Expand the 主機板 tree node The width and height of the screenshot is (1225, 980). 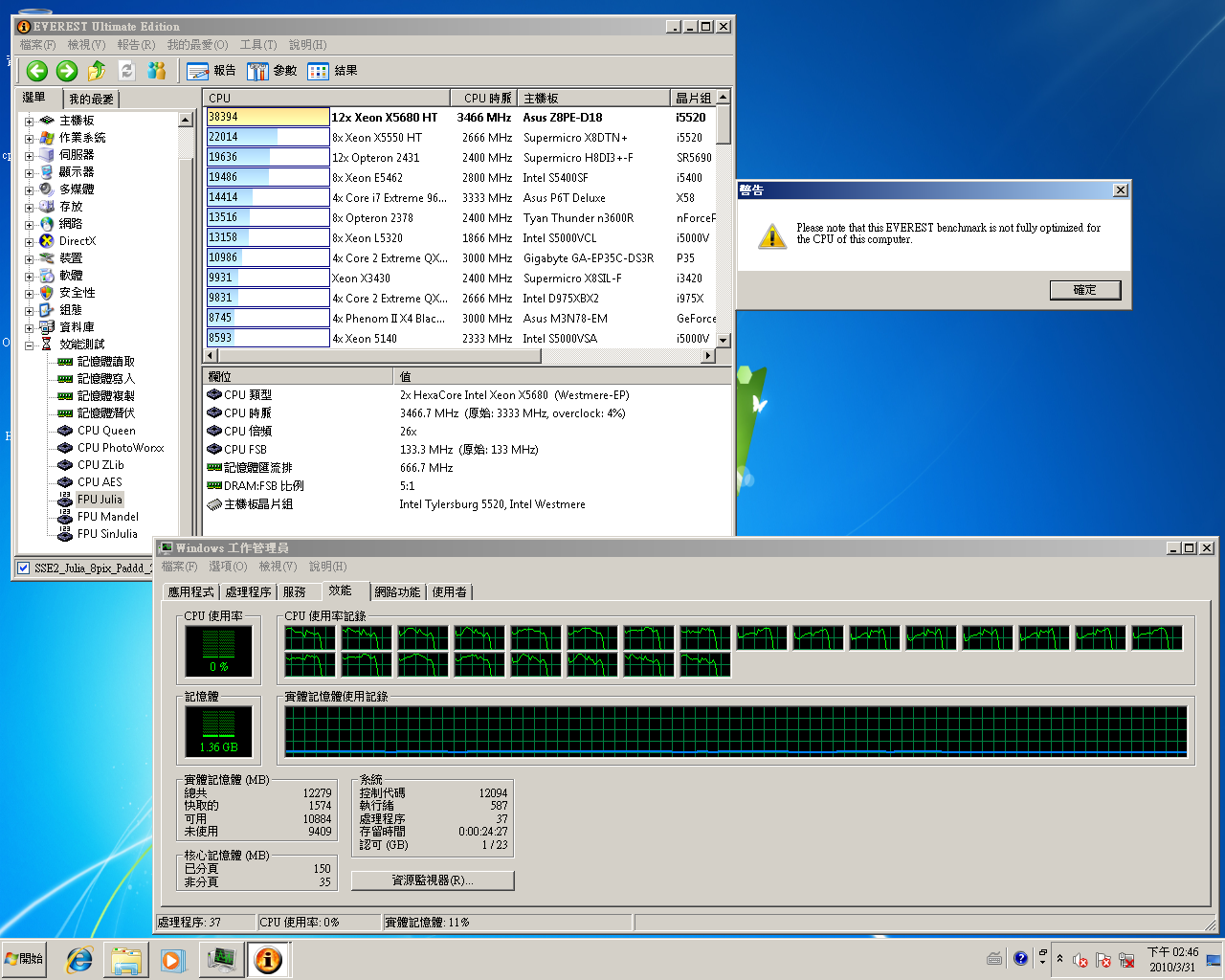(29, 122)
